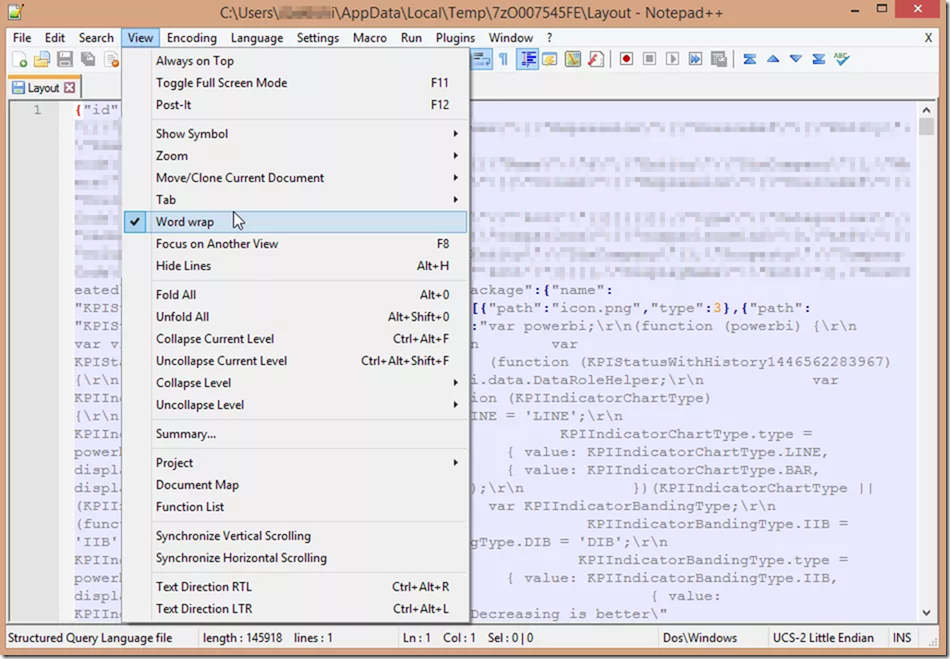Screen dimensions: 950x659
Task: Expand the Zoom submenu
Action: tap(296, 156)
